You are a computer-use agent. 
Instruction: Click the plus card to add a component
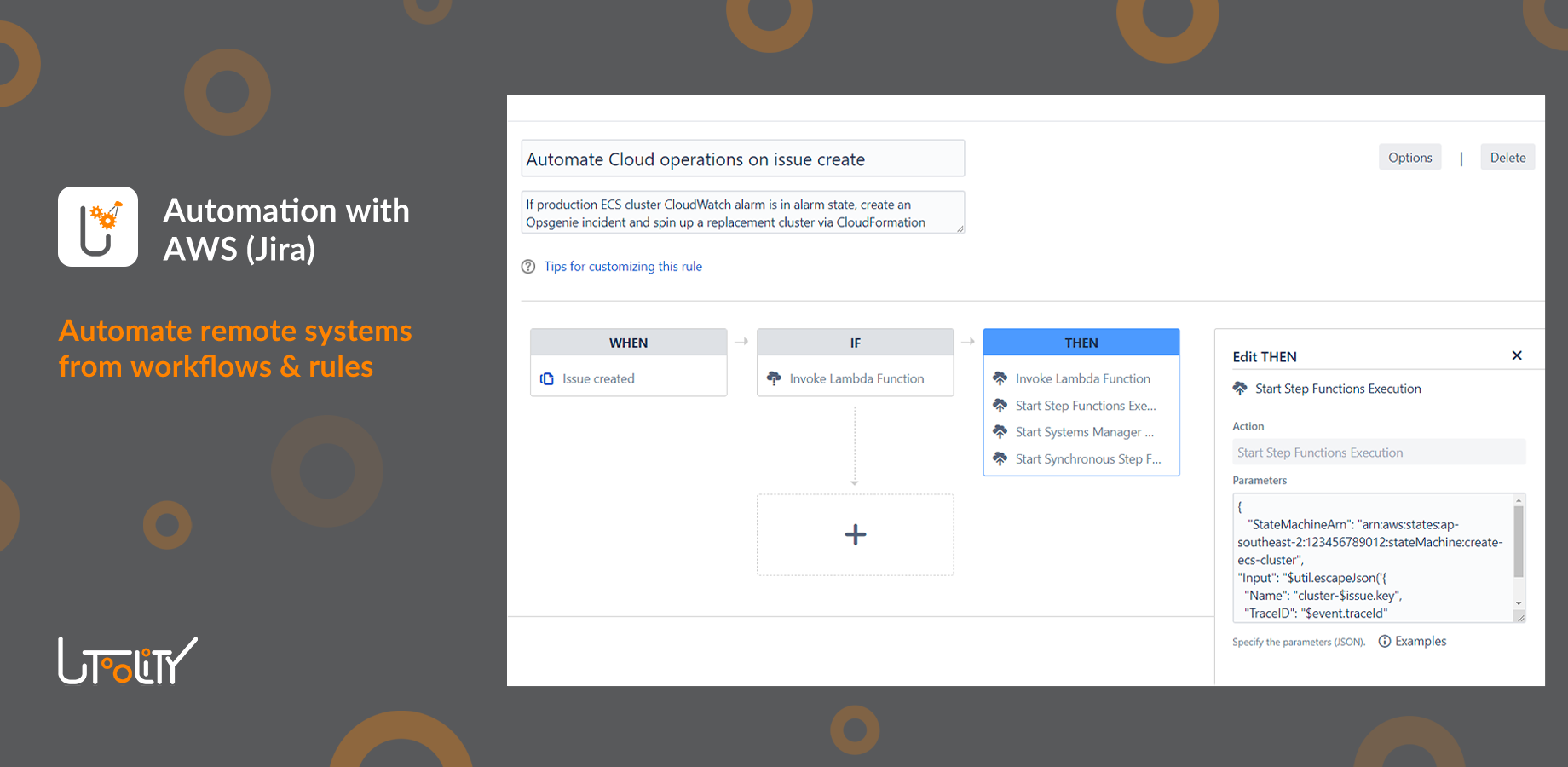tap(855, 534)
